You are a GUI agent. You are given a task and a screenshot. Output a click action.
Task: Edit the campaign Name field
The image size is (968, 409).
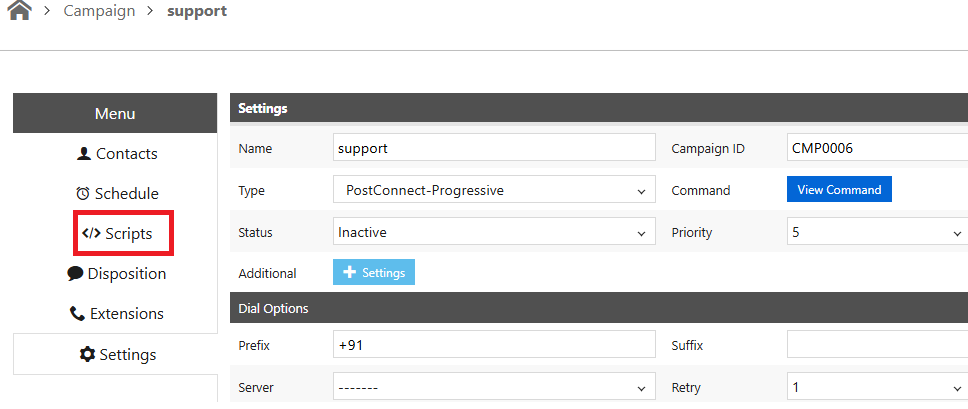[x=494, y=149]
